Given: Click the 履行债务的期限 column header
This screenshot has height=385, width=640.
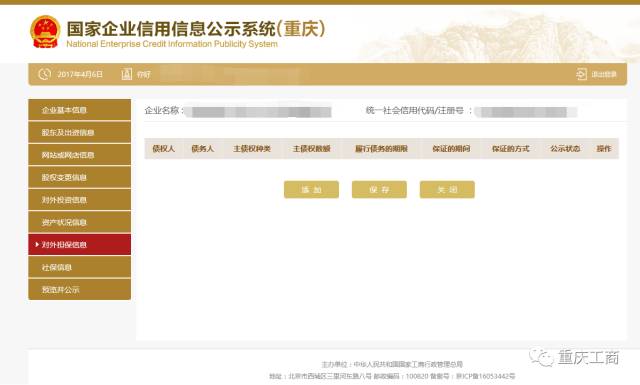Looking at the screenshot, I should tap(381, 149).
